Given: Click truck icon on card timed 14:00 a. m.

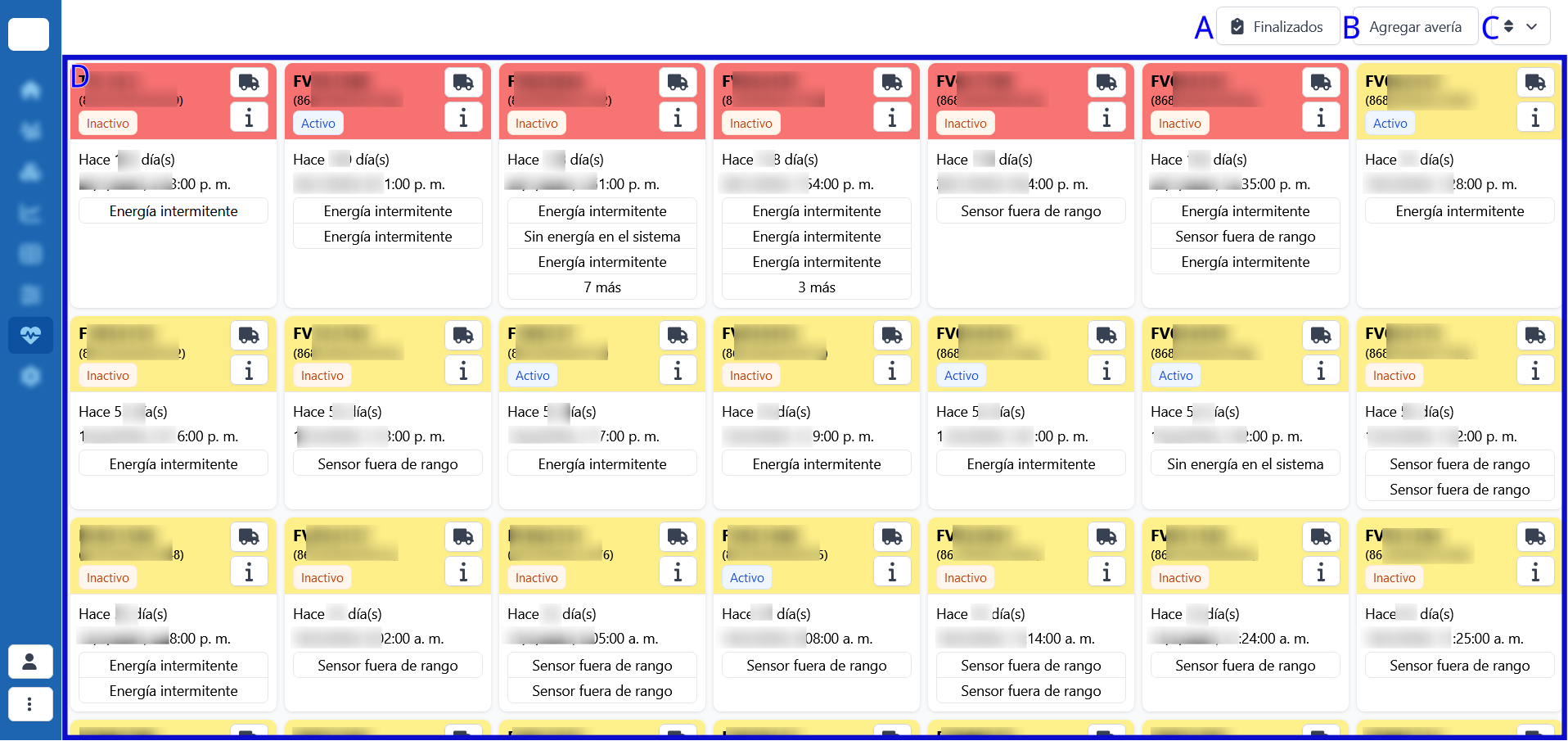Looking at the screenshot, I should (x=1106, y=537).
